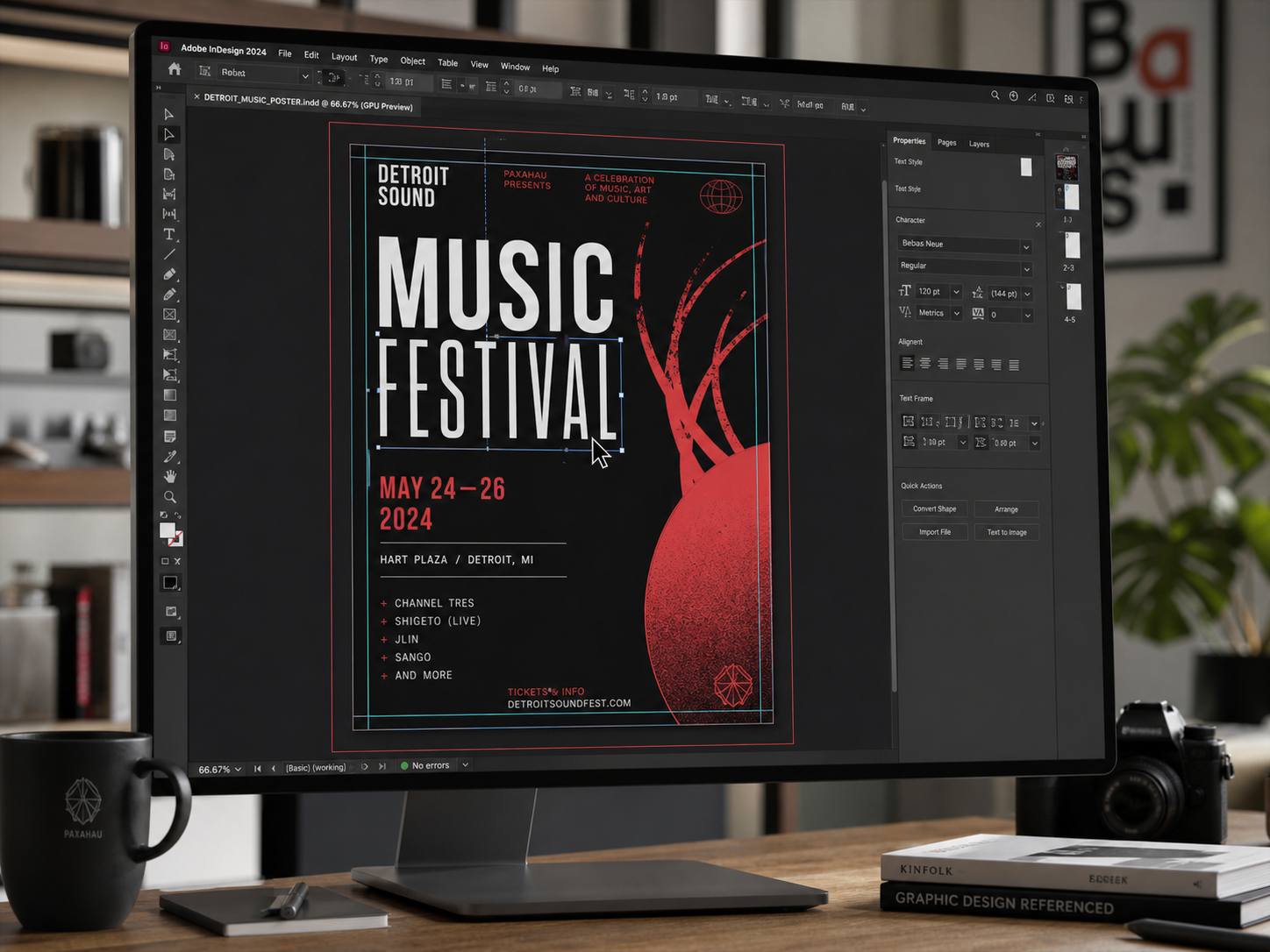Open the Metrics kerning dropdown
1270x952 pixels.
point(956,314)
